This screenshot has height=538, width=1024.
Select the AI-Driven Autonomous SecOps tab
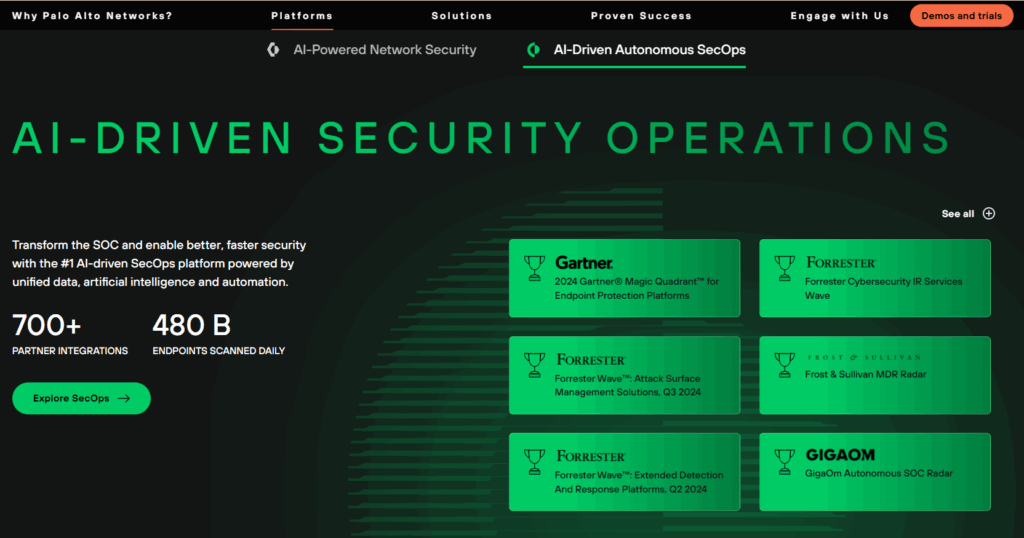pos(635,50)
